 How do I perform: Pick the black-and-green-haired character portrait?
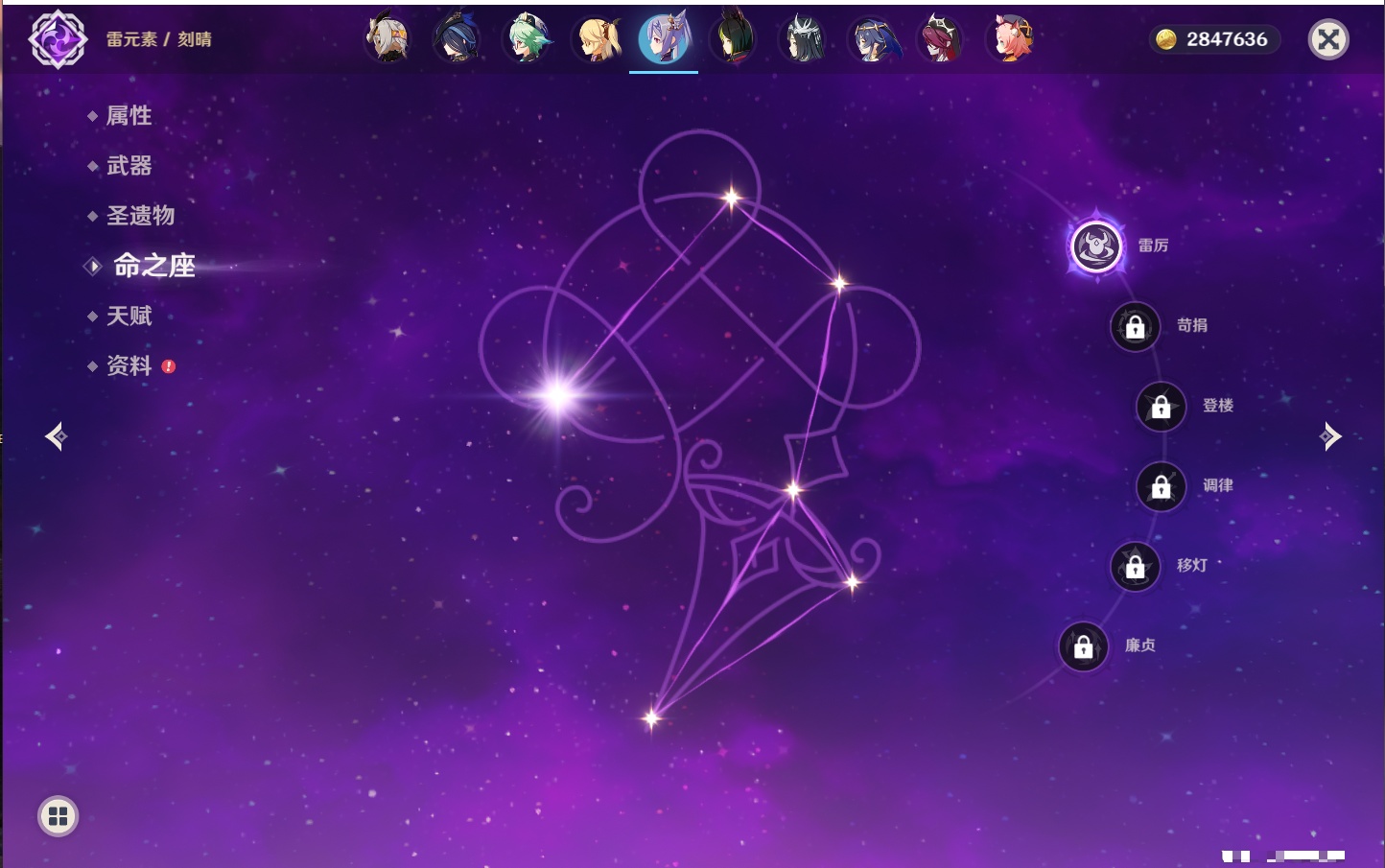click(734, 39)
